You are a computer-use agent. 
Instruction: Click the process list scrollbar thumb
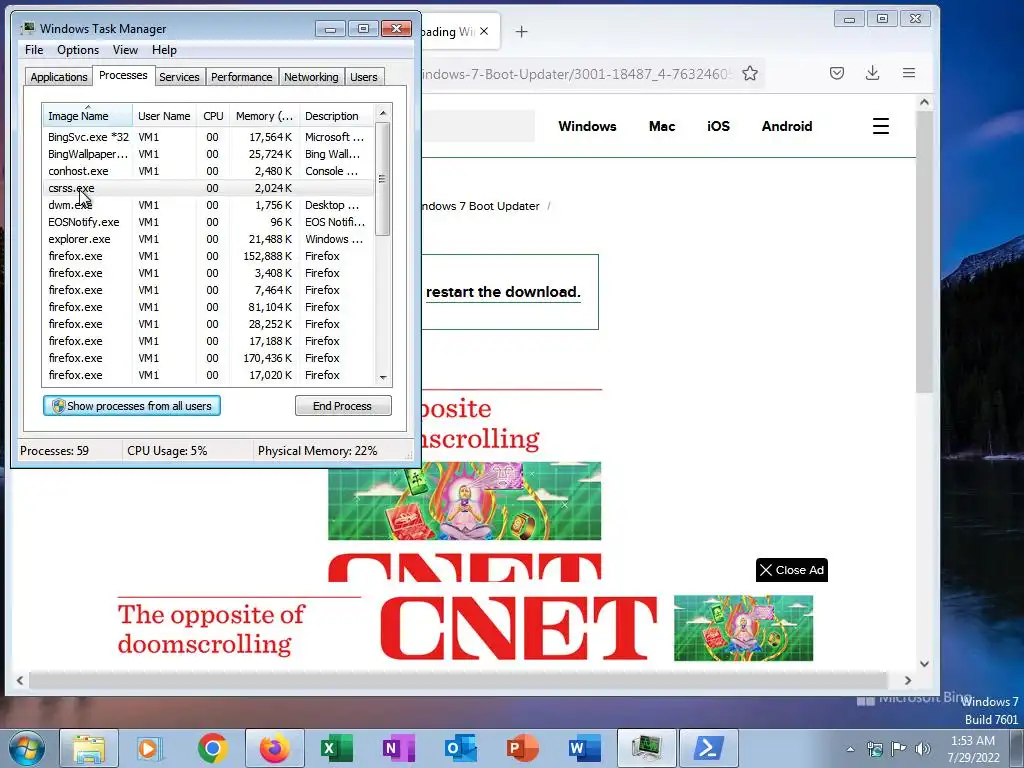pos(383,179)
